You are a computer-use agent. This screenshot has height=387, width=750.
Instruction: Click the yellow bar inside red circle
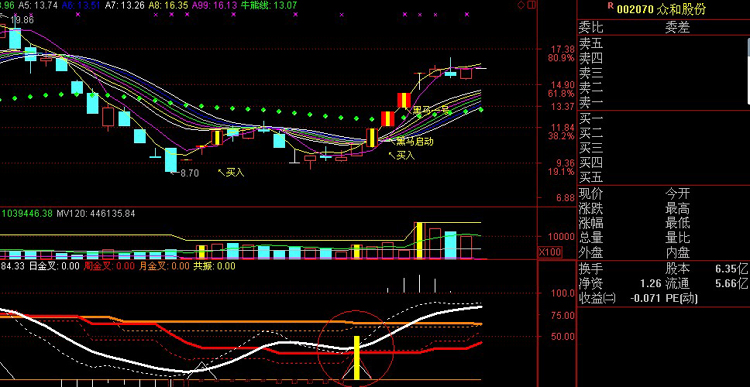357,358
